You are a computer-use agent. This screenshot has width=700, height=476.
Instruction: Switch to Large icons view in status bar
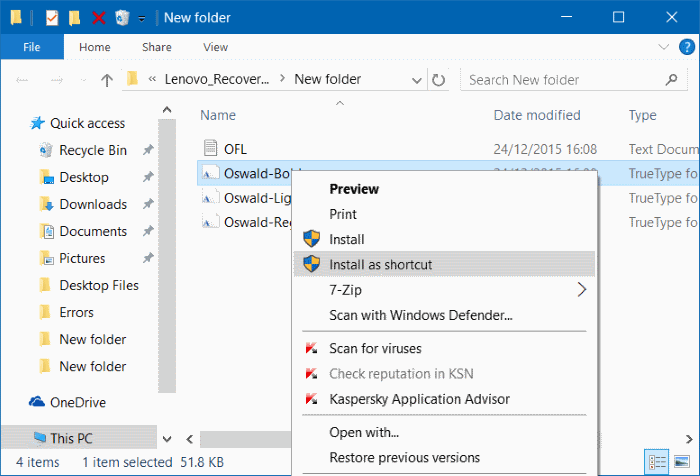(x=681, y=462)
